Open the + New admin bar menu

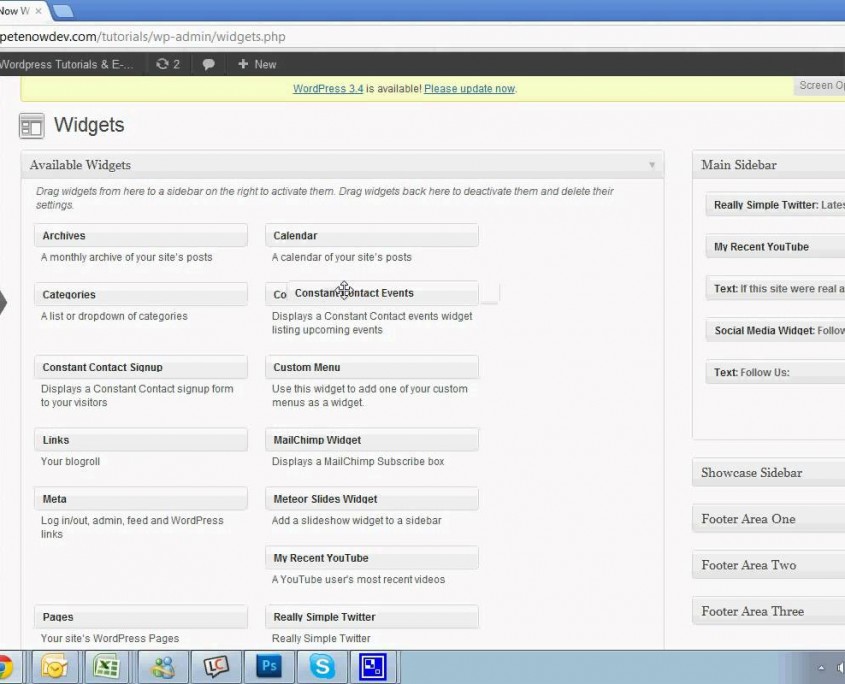point(256,64)
